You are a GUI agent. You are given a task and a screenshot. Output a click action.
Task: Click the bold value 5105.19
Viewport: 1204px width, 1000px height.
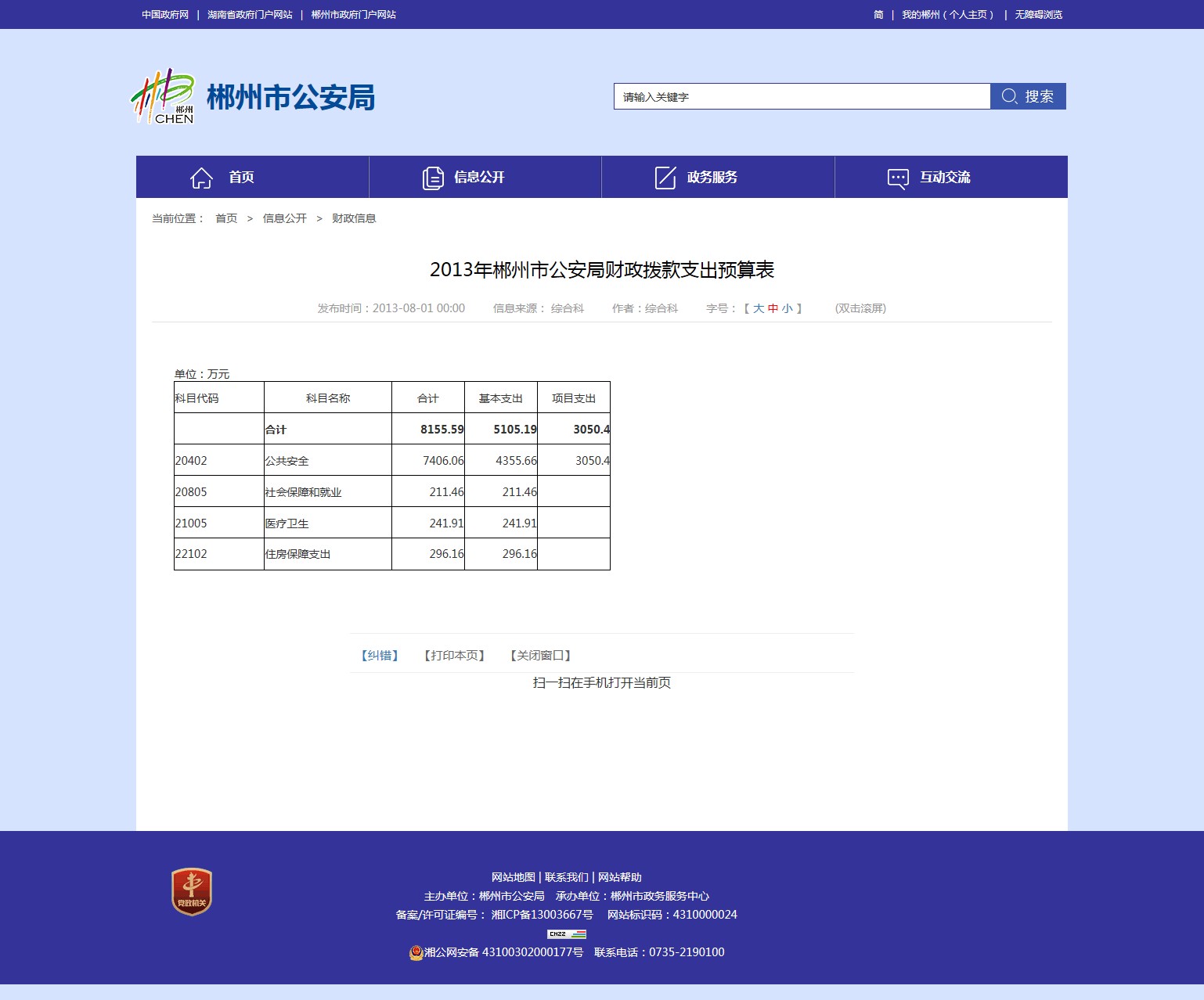coord(515,430)
